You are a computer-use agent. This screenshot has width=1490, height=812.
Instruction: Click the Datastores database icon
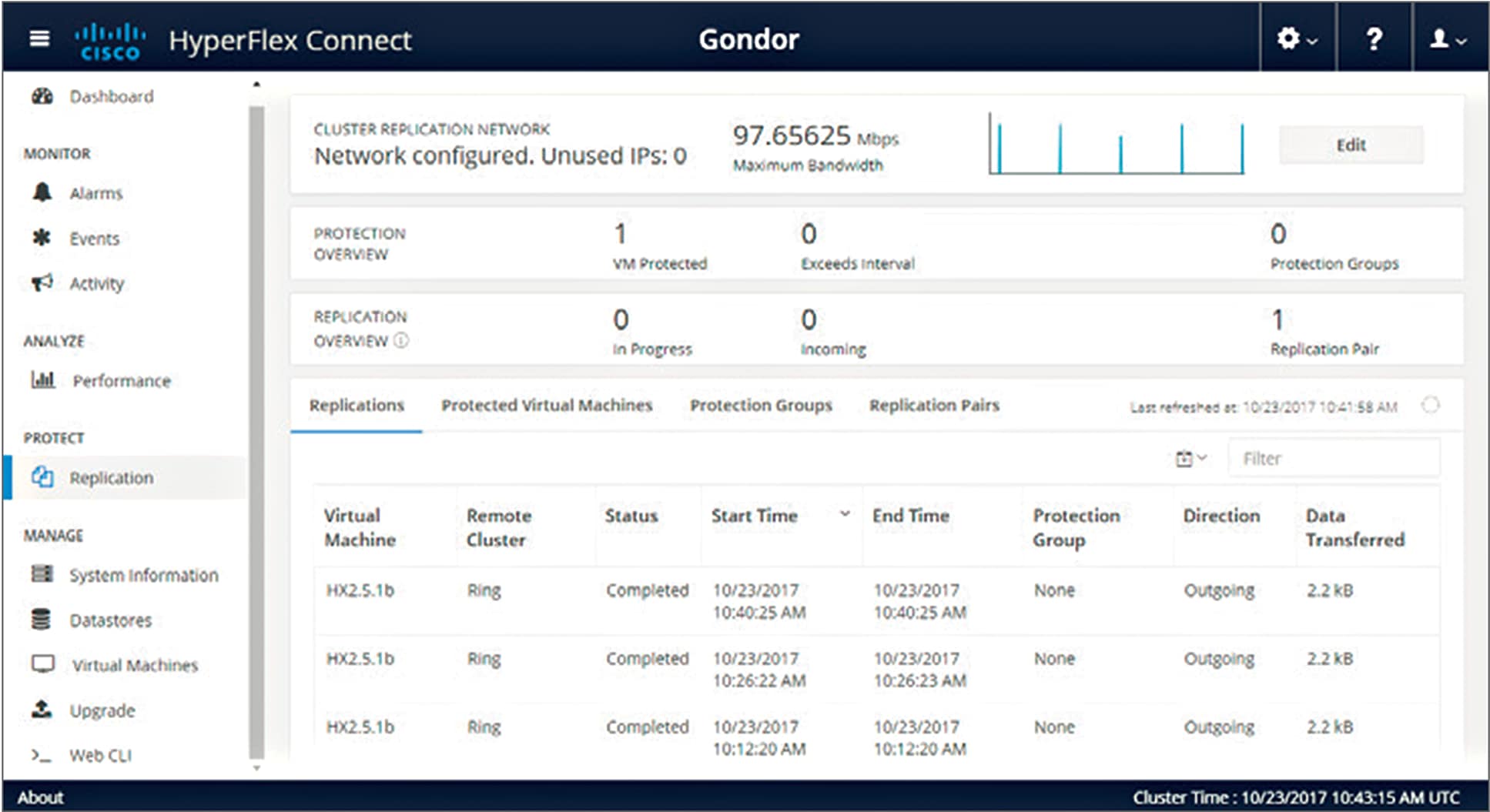click(x=42, y=620)
